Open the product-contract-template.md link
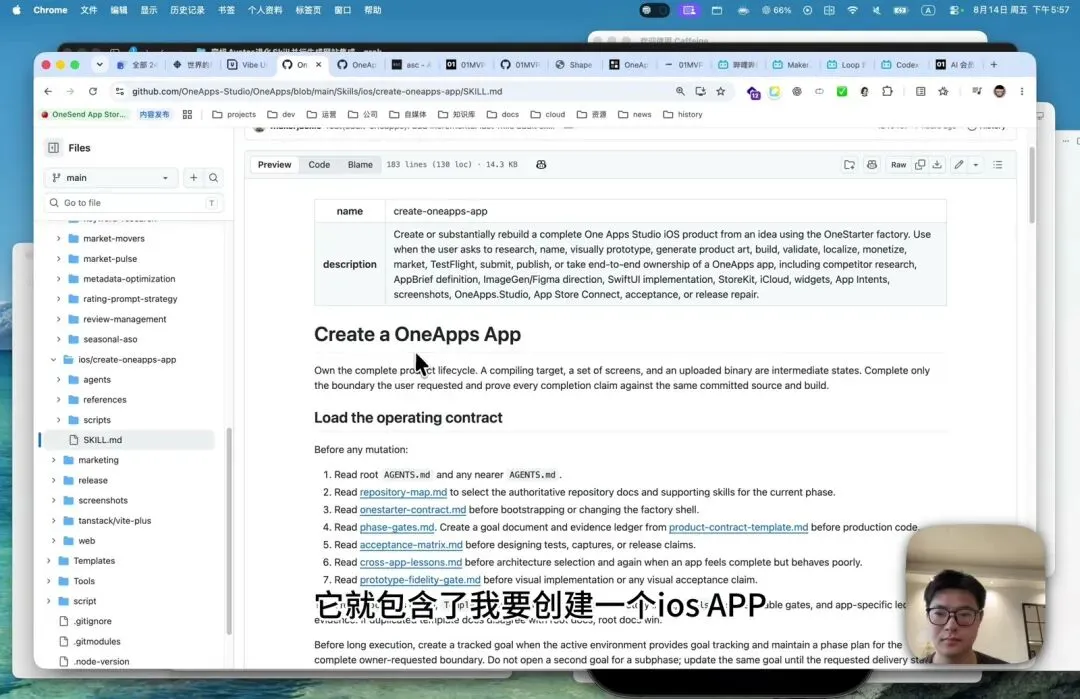Viewport: 1080px width, 699px height. tap(738, 527)
